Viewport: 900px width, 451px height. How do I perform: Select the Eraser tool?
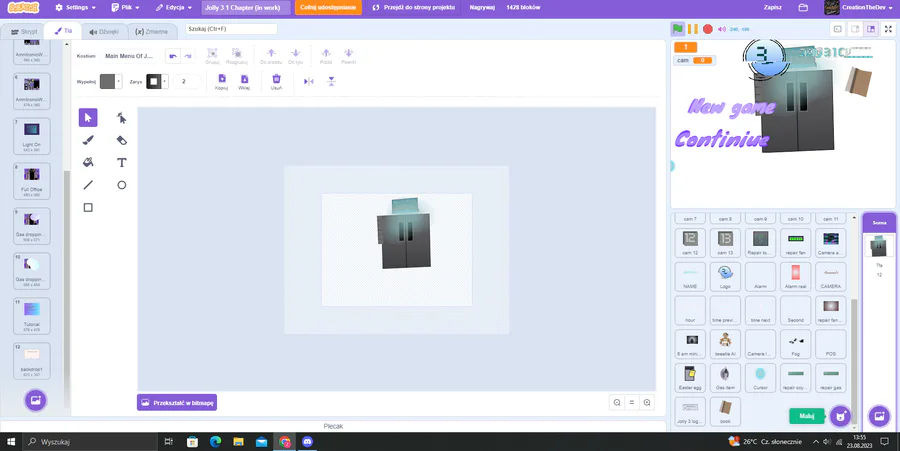122,140
